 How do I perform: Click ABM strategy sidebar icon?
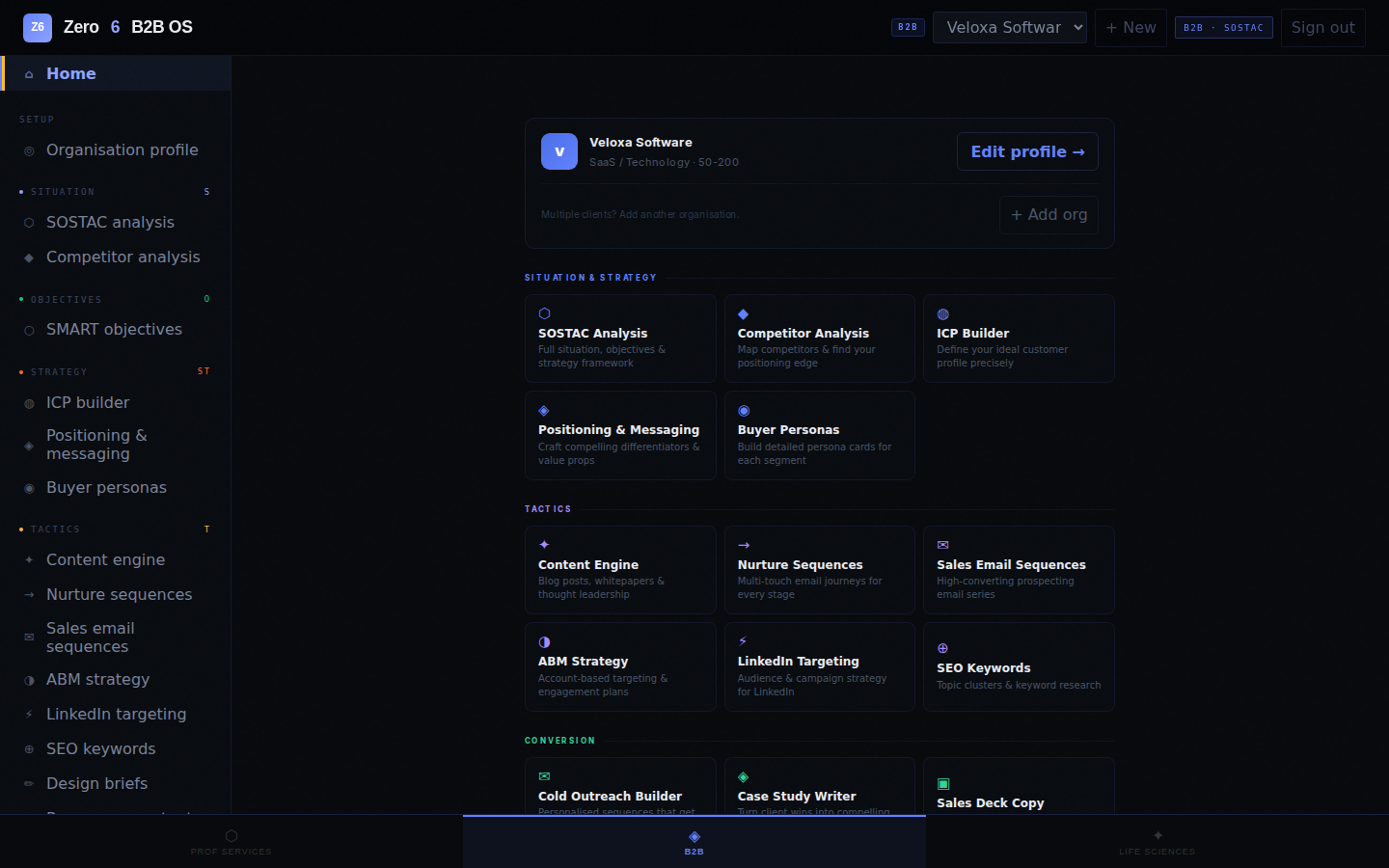(29, 680)
